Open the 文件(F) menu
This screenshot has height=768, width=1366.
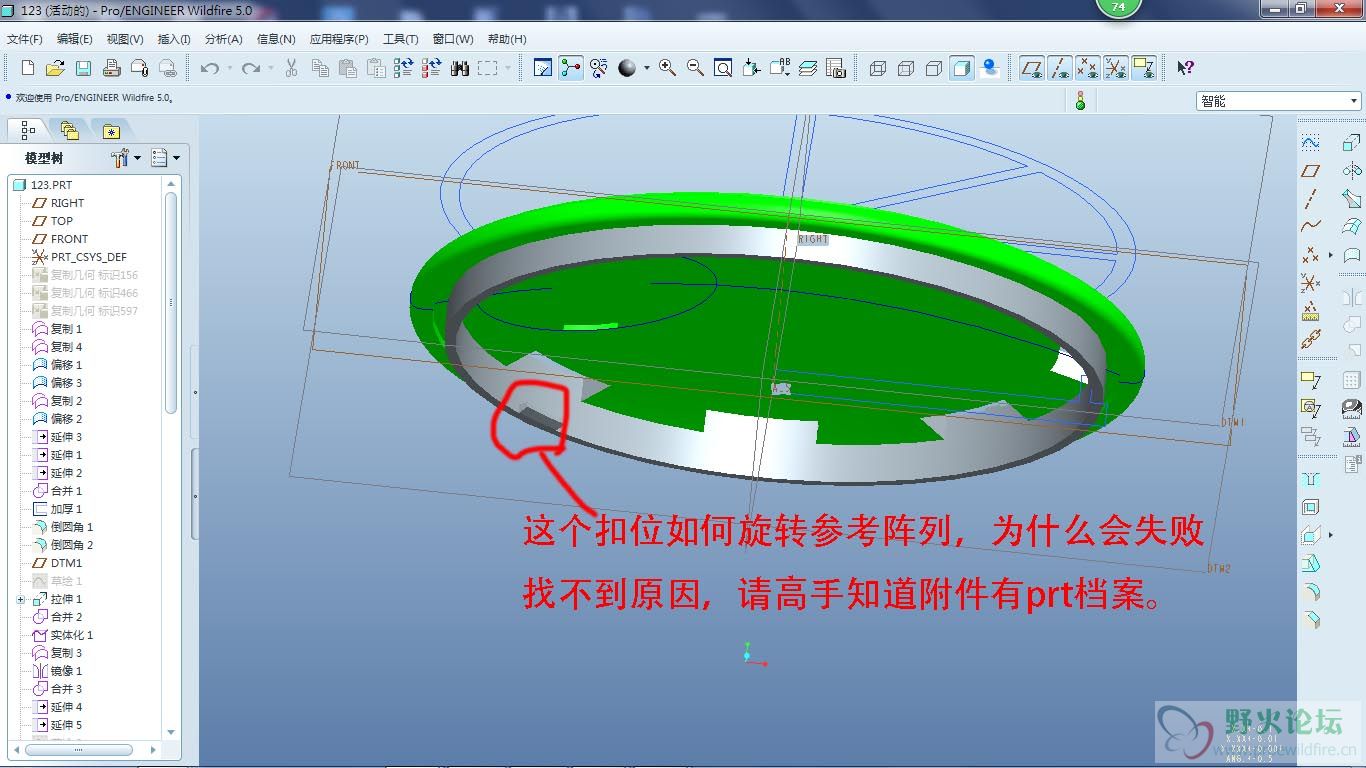coord(25,39)
